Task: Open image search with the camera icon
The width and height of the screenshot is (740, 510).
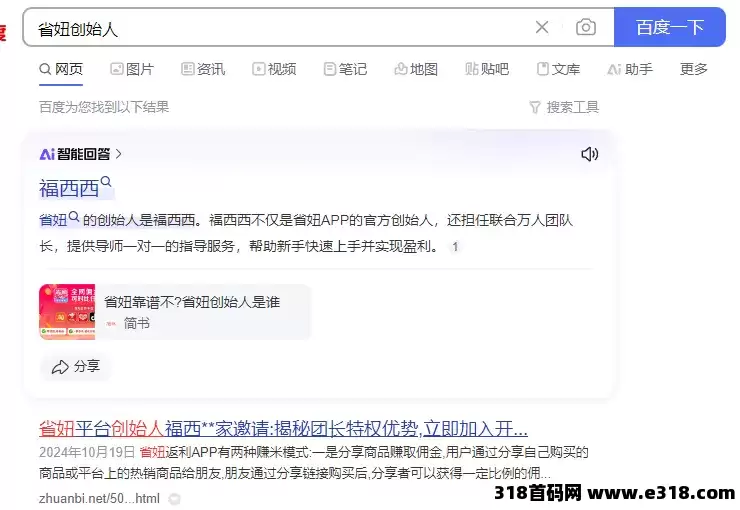Action: point(585,27)
